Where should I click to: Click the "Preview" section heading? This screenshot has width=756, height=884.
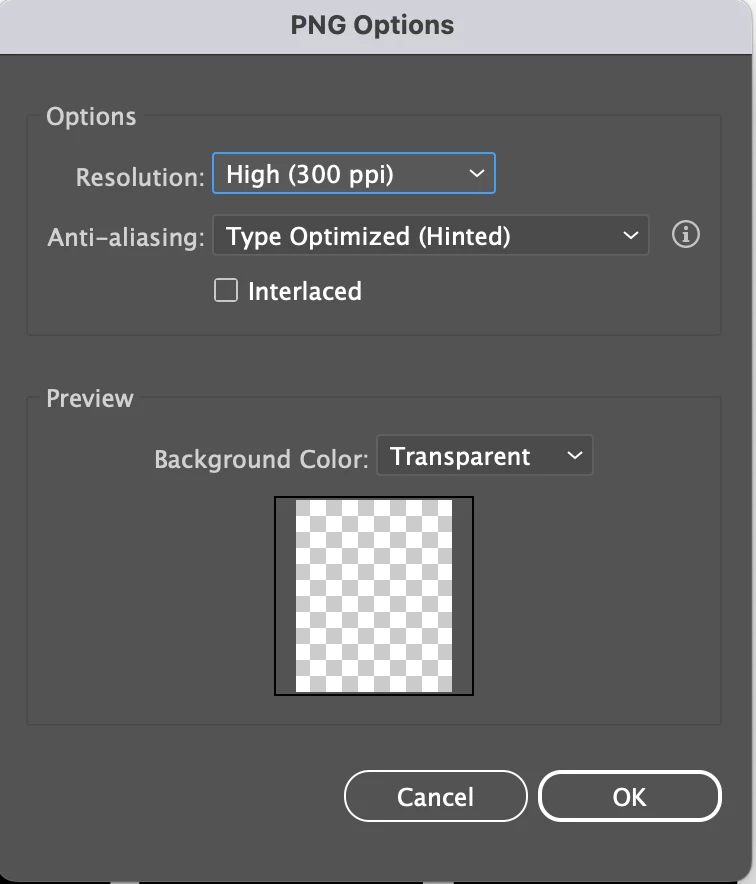90,399
